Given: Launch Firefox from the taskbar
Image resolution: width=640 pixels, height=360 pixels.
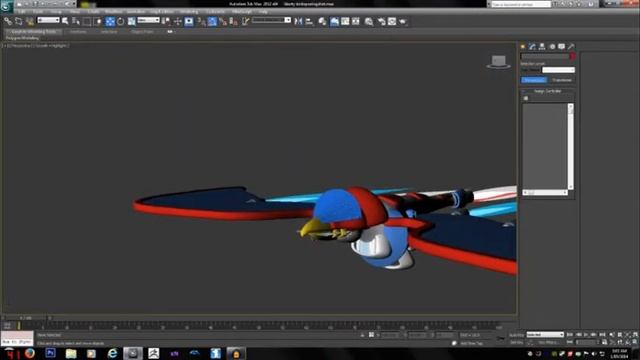Looking at the screenshot, I should [x=30, y=353].
